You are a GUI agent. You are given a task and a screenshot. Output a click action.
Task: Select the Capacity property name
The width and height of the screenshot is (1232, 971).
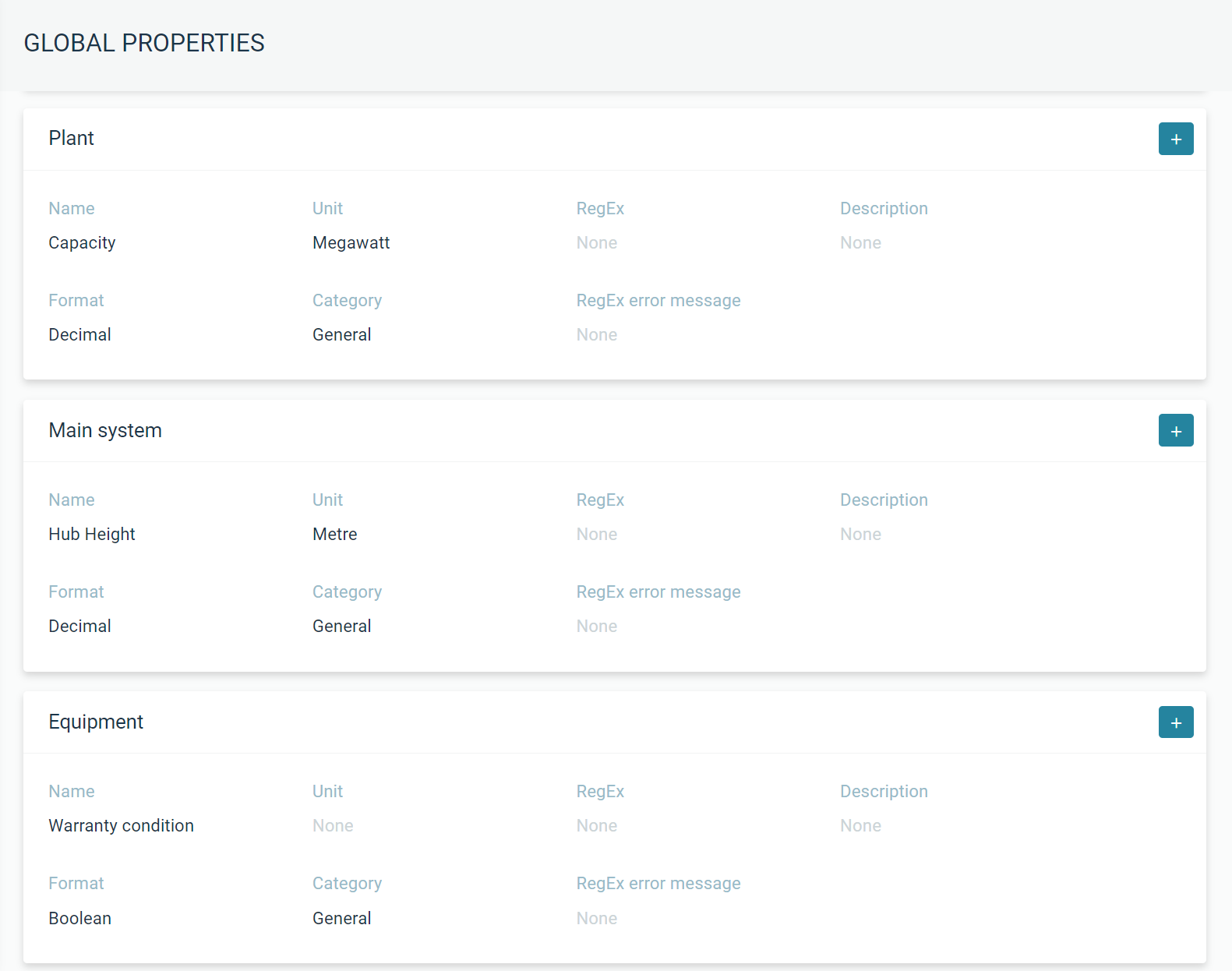82,243
